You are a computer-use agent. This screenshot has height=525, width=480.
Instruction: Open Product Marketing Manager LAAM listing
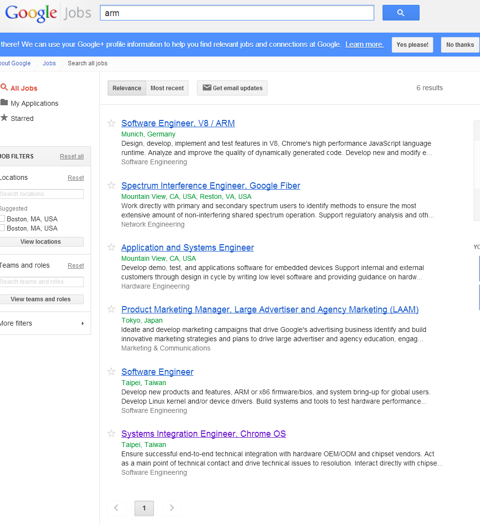[270, 309]
